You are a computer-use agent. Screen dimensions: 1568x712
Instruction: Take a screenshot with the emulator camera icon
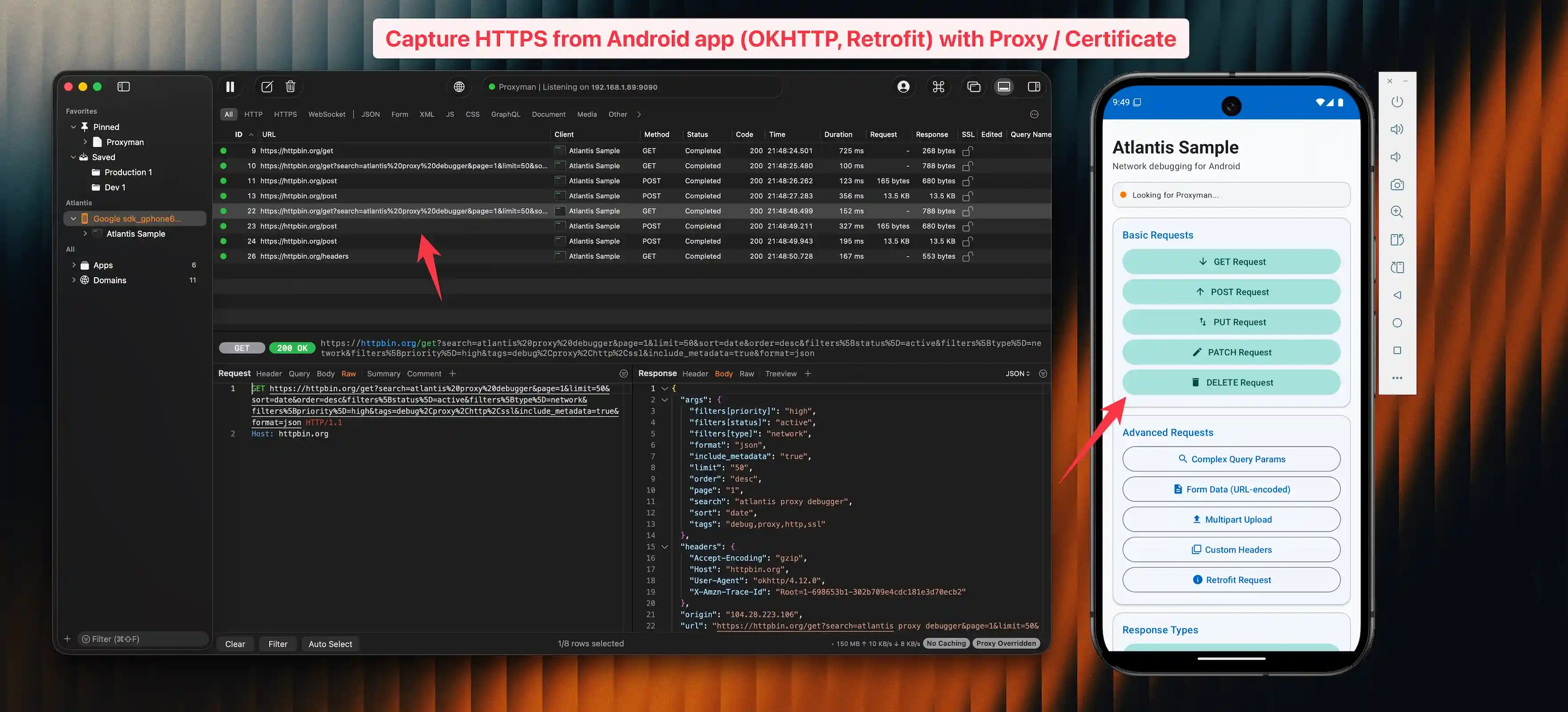tap(1397, 184)
